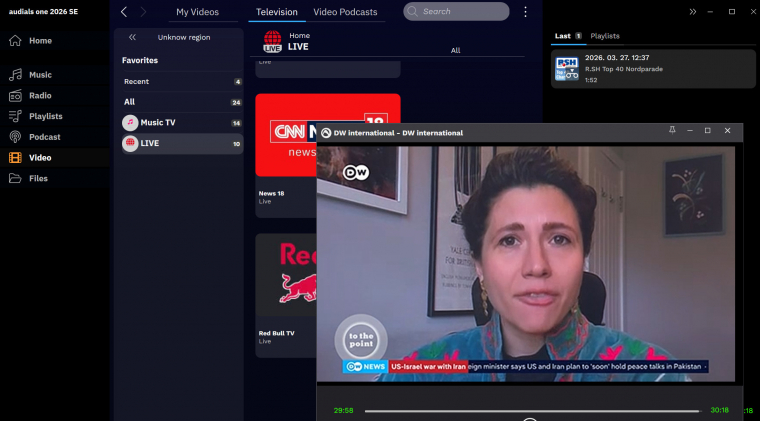Select Playlists in the left sidebar
760x421 pixels.
tap(45, 116)
